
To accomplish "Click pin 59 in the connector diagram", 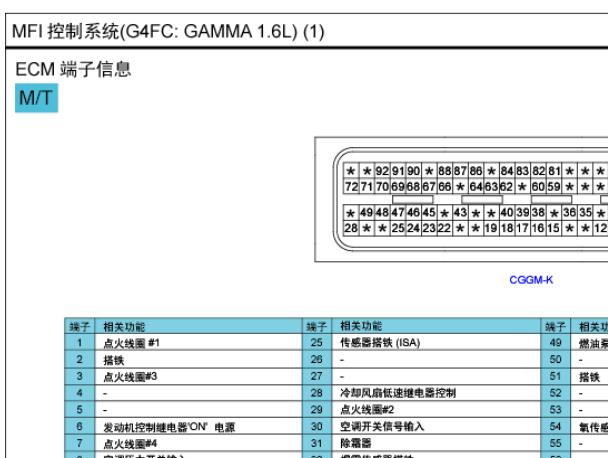I will [554, 187].
